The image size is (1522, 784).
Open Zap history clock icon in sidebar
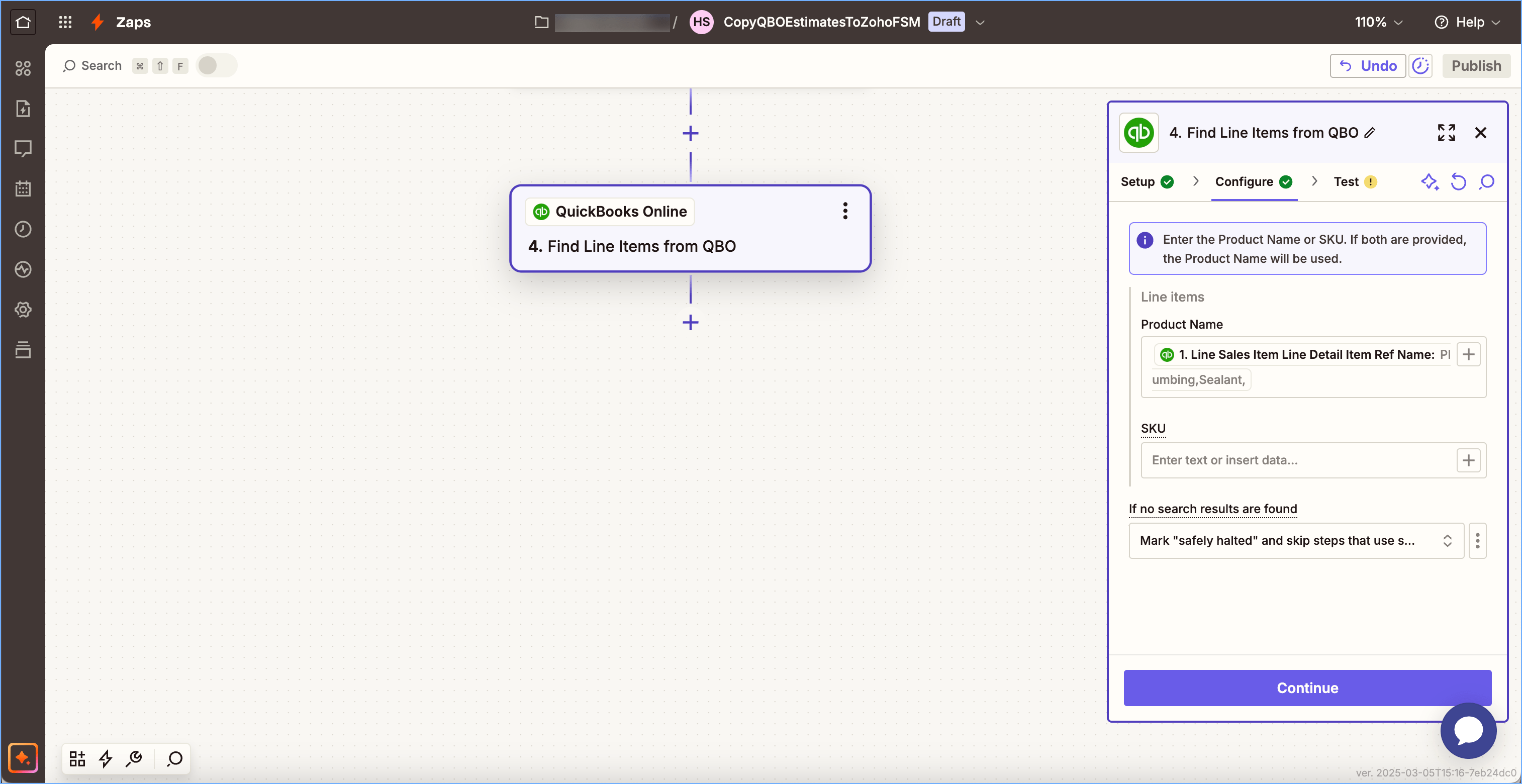pyautogui.click(x=23, y=229)
